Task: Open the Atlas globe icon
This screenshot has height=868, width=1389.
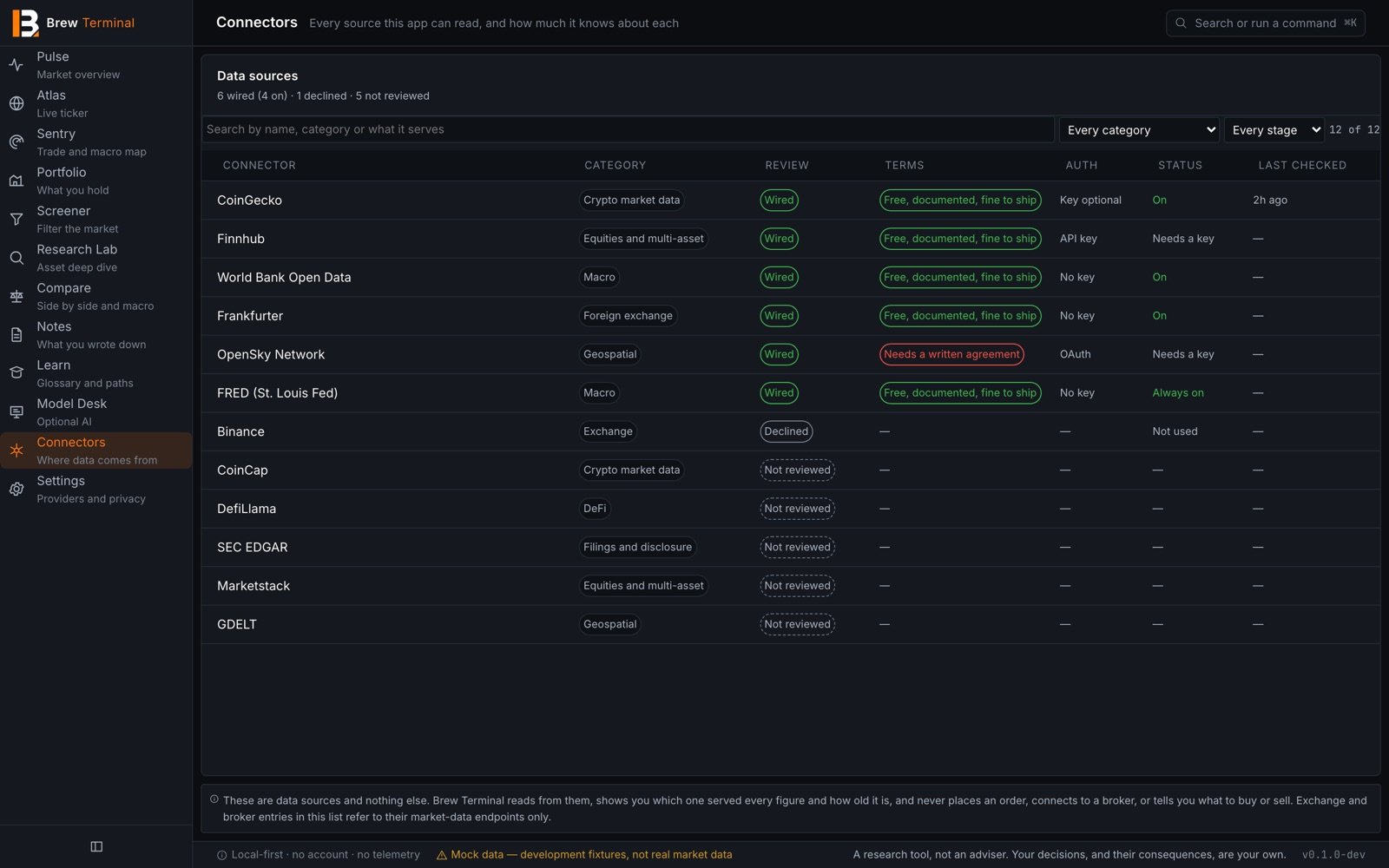Action: coord(16,103)
